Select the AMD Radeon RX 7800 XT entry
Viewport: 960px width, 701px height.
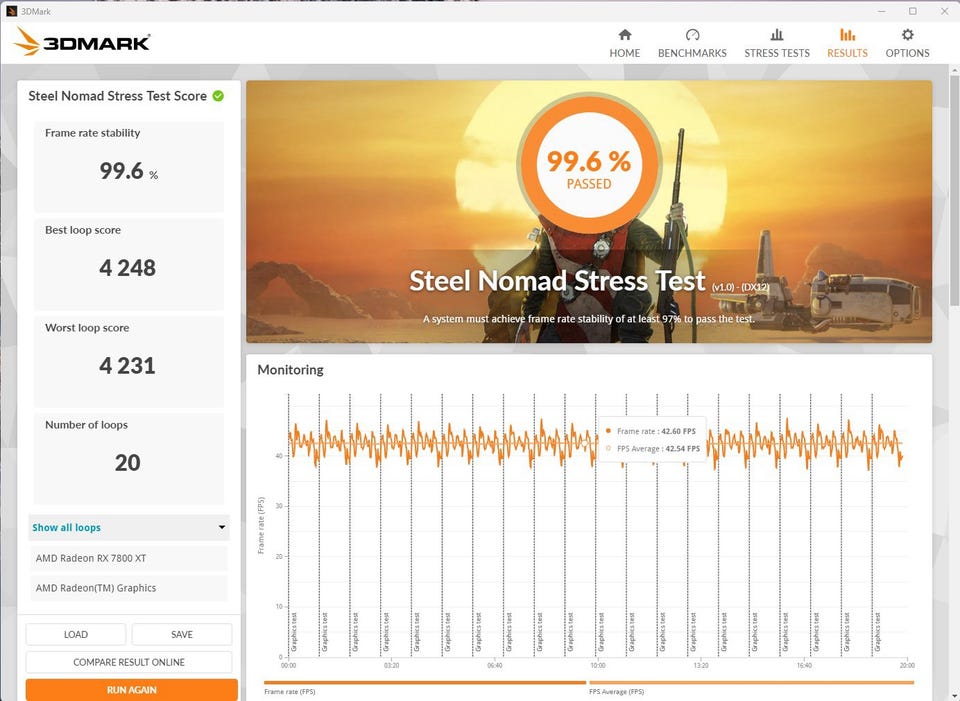(129, 558)
